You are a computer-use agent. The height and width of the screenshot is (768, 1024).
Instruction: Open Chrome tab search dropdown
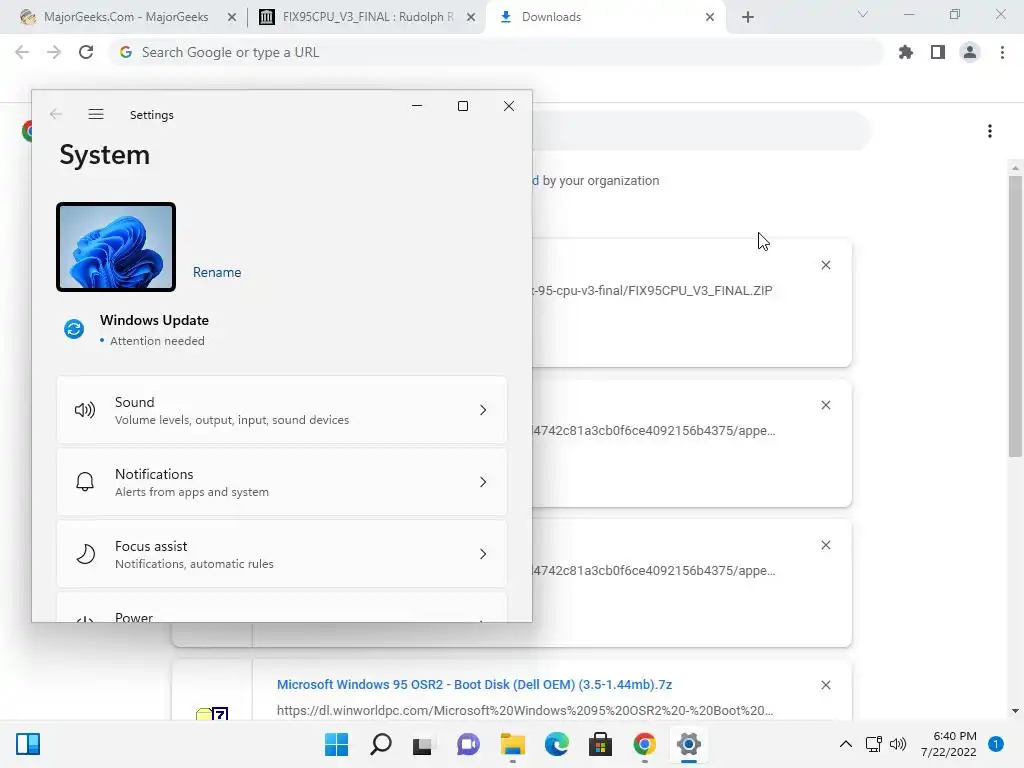(x=863, y=14)
